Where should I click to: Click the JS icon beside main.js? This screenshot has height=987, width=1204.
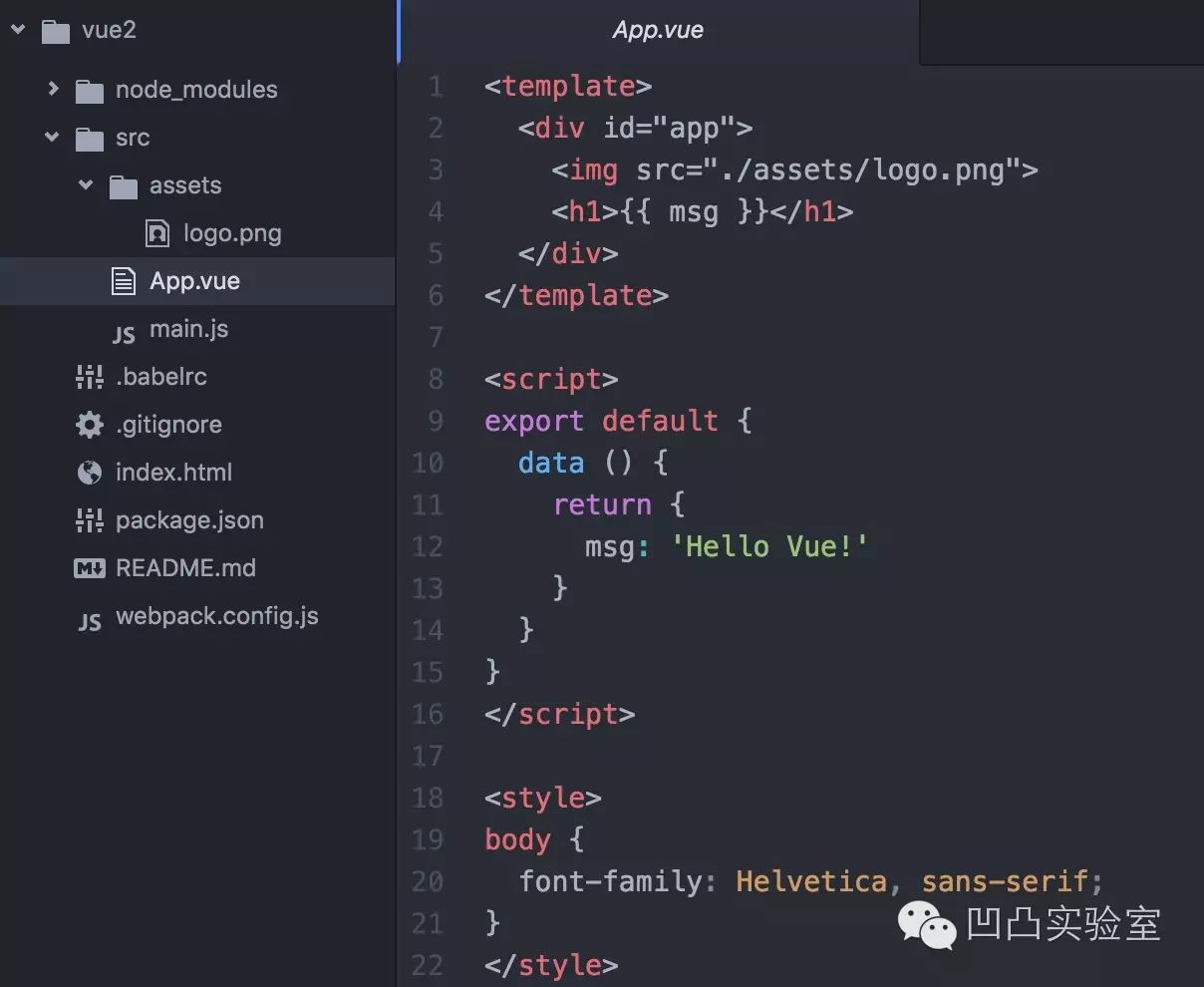point(124,334)
